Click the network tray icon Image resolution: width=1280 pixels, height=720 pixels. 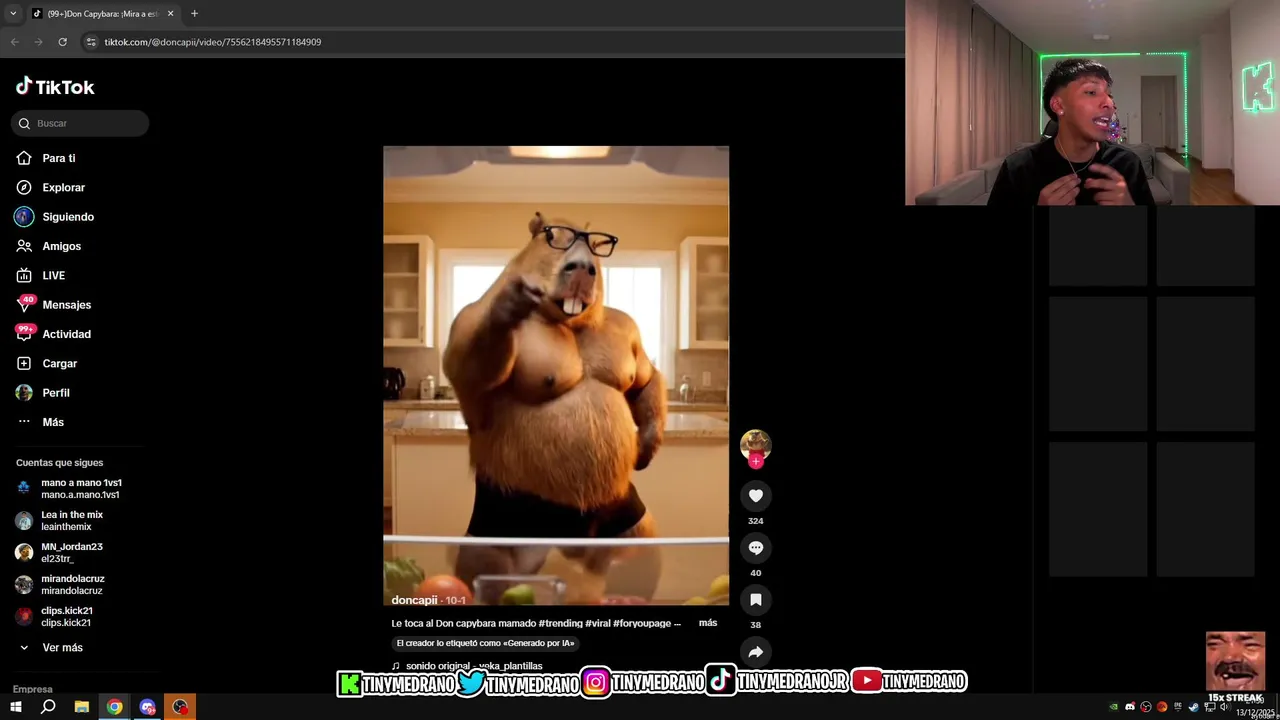1210,707
